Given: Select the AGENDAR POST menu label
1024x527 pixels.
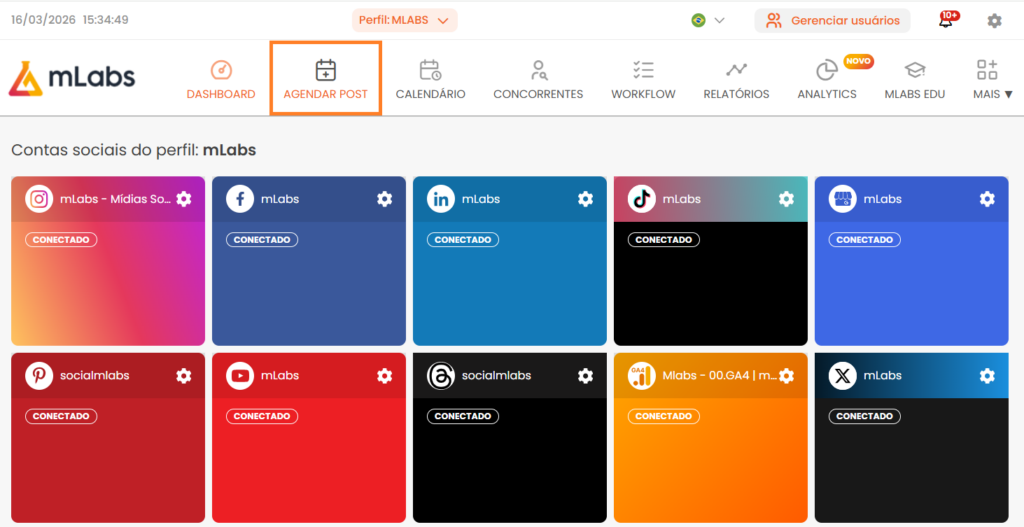Looking at the screenshot, I should pyautogui.click(x=325, y=94).
